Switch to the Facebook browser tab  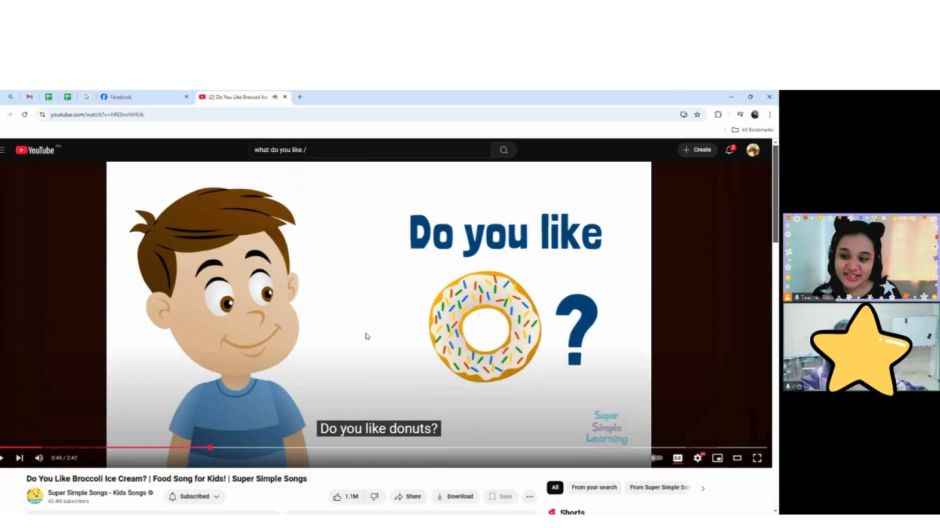pyautogui.click(x=144, y=96)
